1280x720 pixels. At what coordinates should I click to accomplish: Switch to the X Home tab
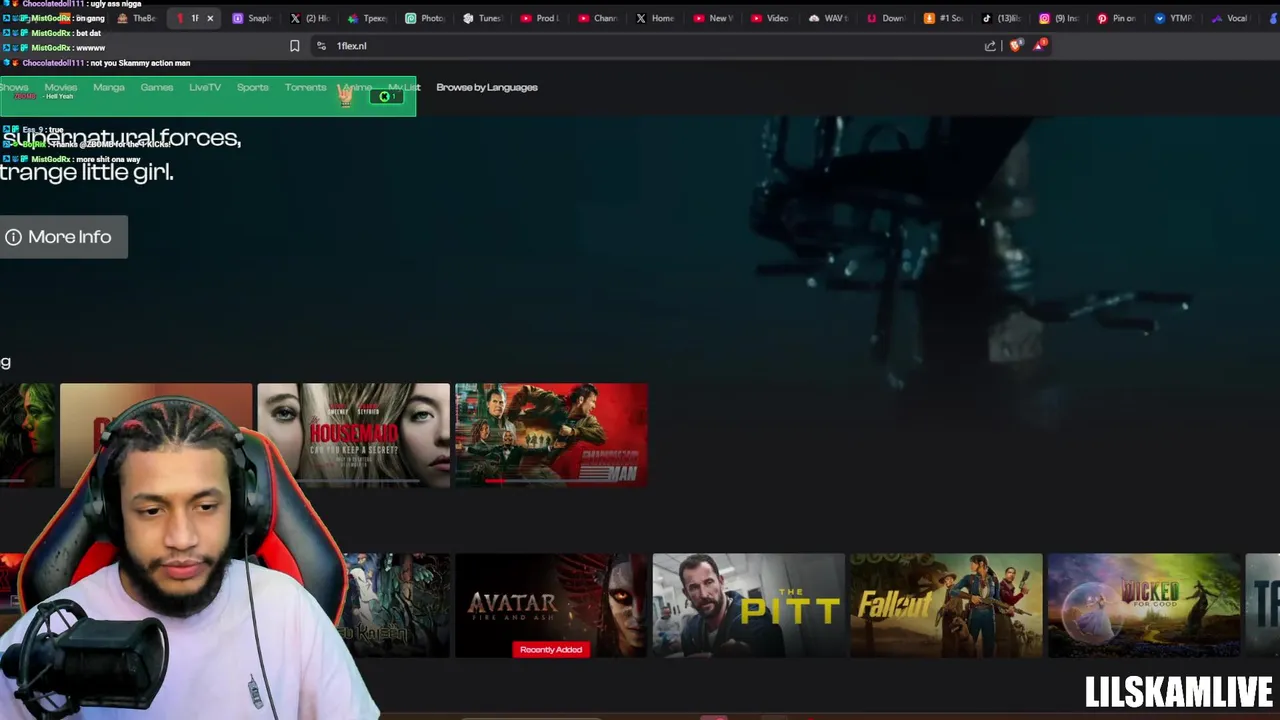[656, 18]
